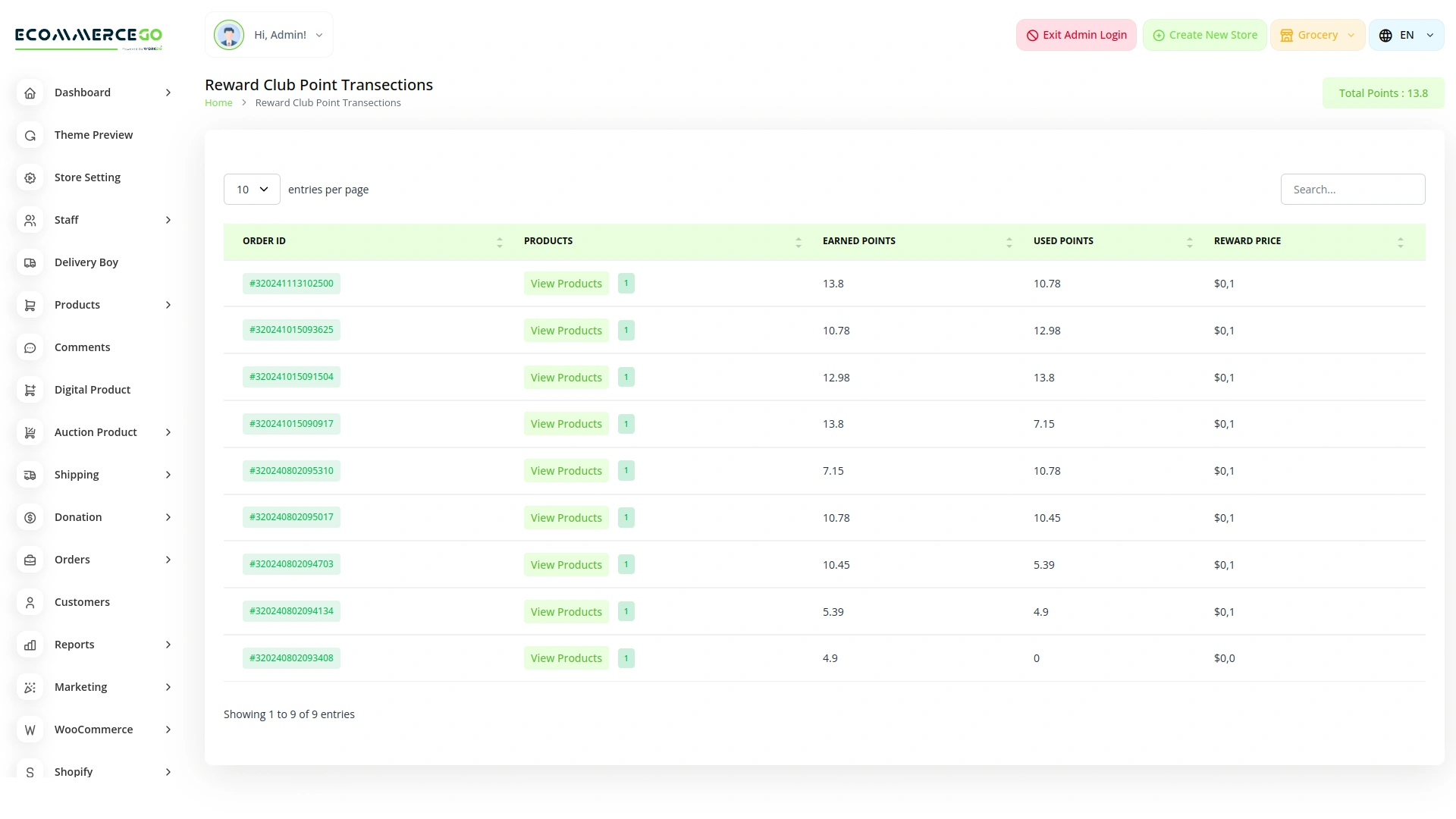Sort by the Reward Price column arrows
Screen dimensions: 1456x819
coord(1400,242)
